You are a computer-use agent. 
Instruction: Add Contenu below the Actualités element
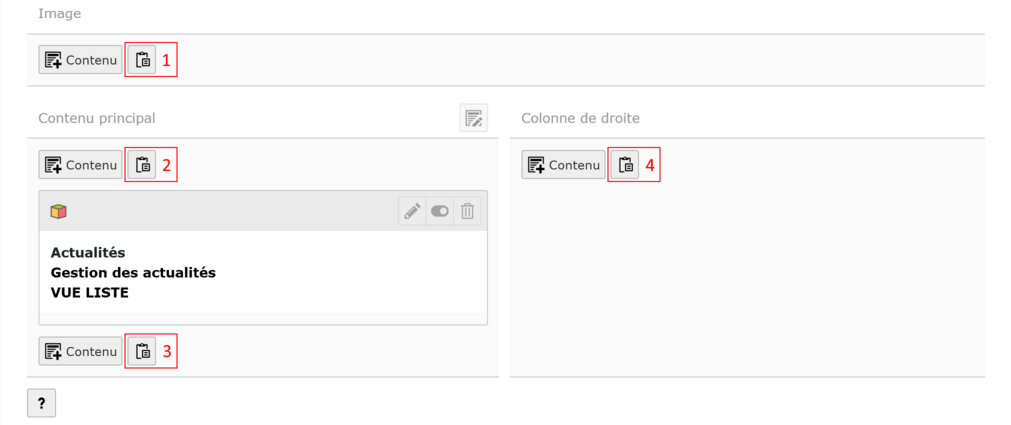tap(80, 351)
